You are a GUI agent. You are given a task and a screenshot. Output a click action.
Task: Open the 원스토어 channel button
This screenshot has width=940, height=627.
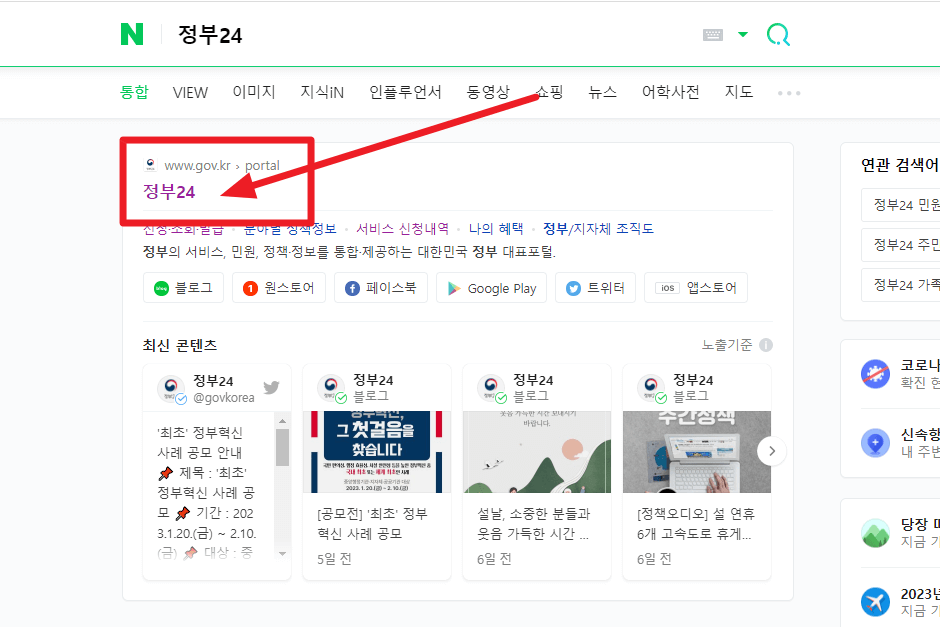(279, 288)
